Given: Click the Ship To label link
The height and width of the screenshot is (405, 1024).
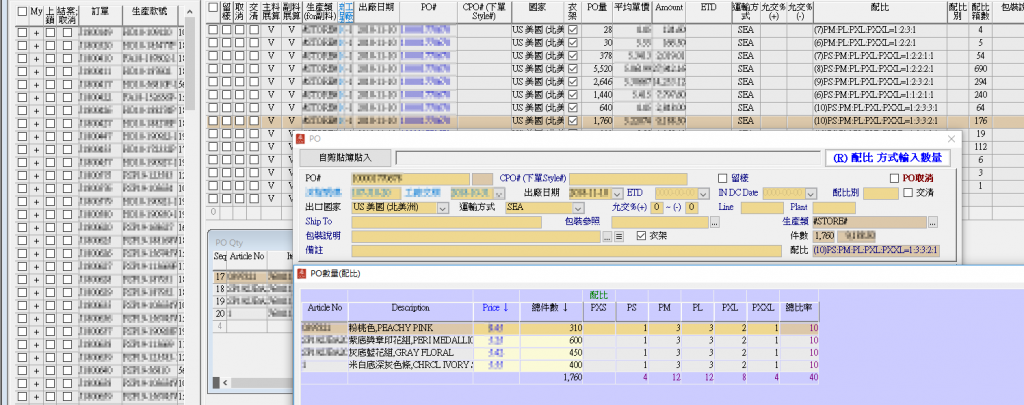Looking at the screenshot, I should (319, 222).
